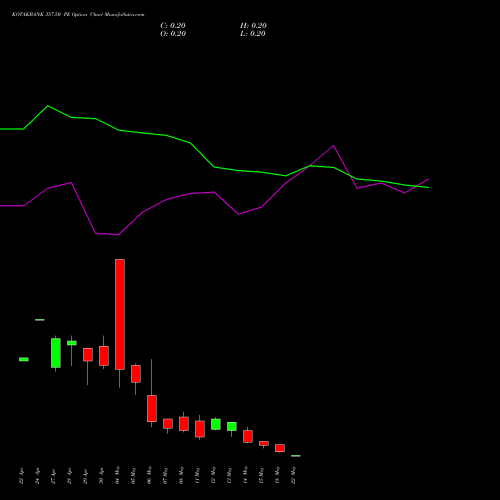Image resolution: width=500 pixels, height=500 pixels.
Task: Select the red candle for 11 May
Action: coord(200,429)
